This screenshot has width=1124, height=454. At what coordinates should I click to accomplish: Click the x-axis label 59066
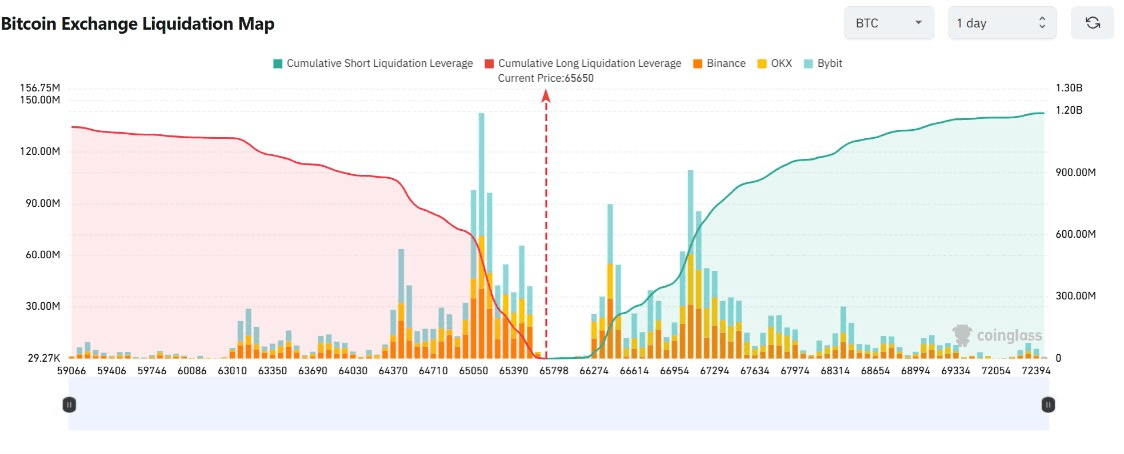click(x=71, y=370)
